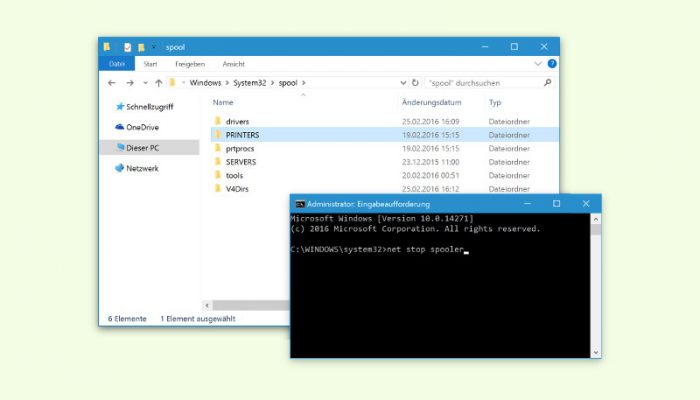Click the Explorer title bar folder icon
This screenshot has width=700, height=400.
coord(107,46)
